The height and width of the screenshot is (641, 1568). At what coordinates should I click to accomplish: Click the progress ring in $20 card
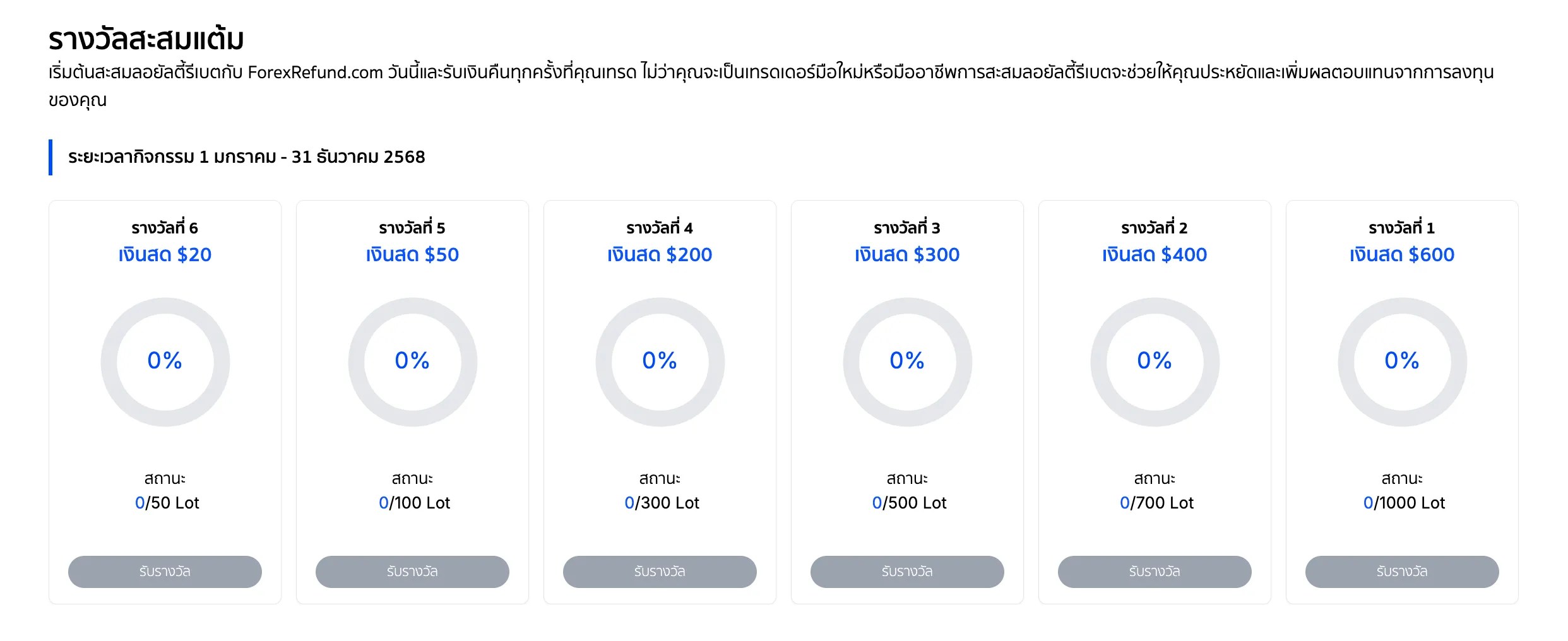tap(165, 362)
